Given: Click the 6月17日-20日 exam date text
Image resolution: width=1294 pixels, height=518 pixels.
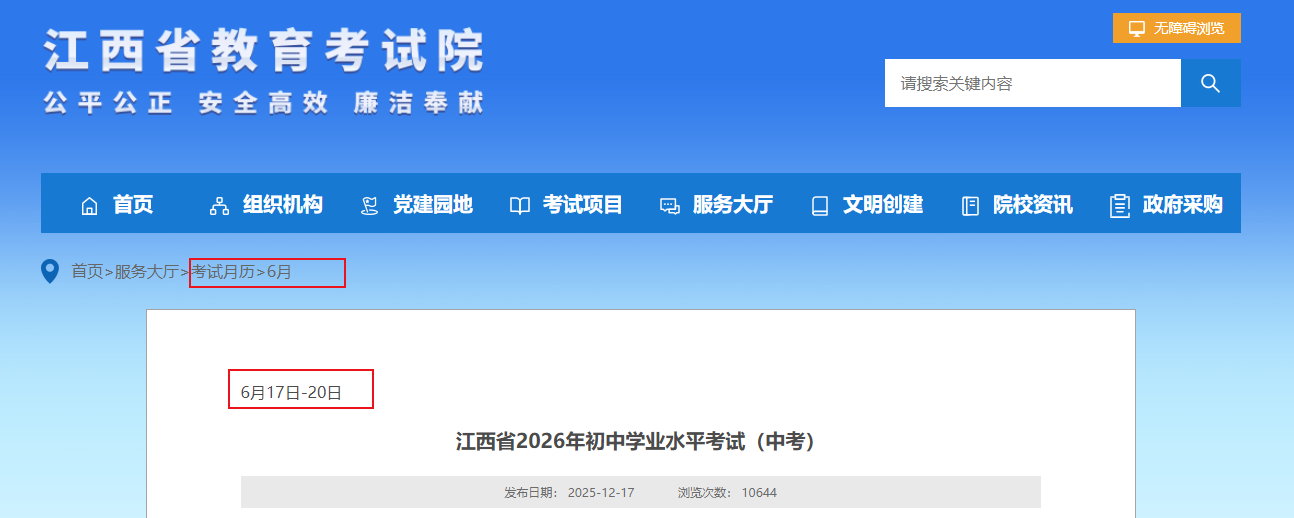Looking at the screenshot, I should [x=291, y=392].
